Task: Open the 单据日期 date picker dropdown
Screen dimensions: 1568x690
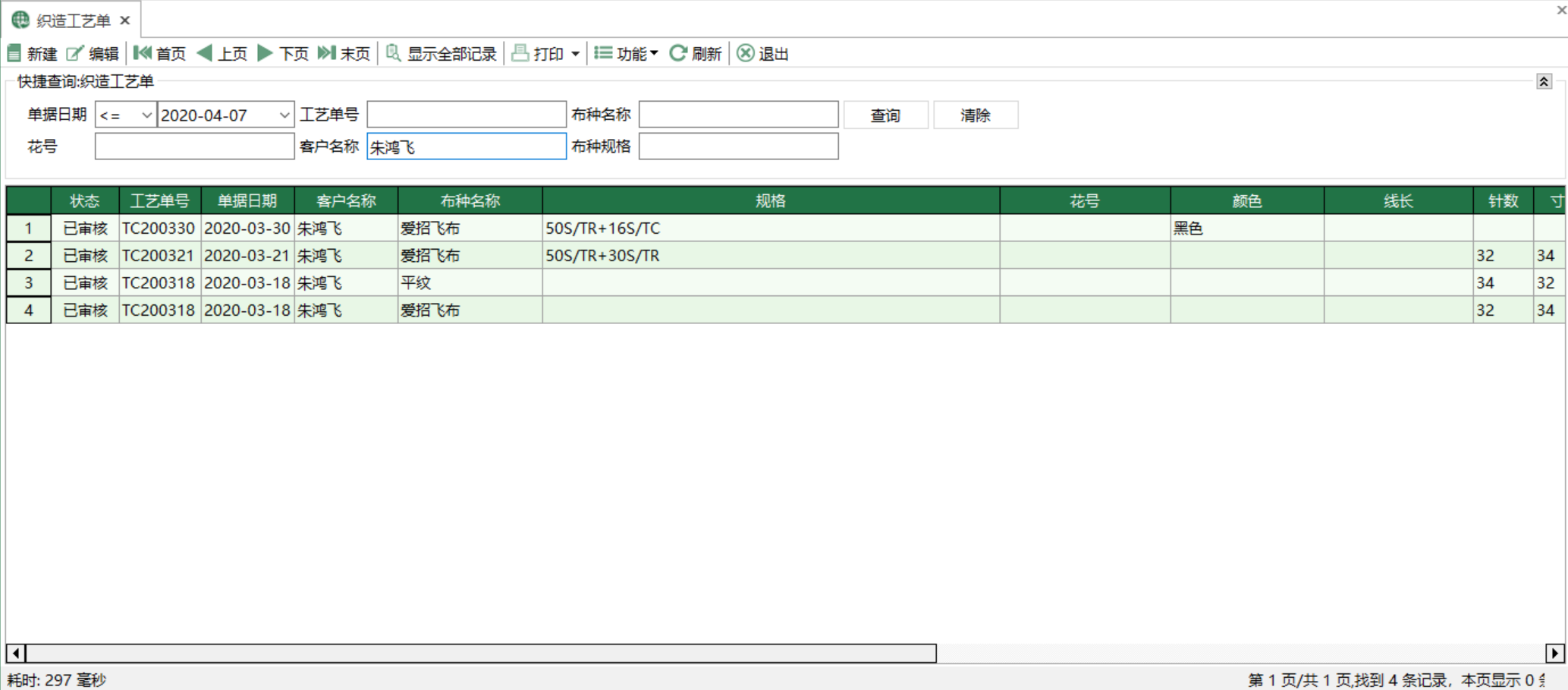Action: click(x=284, y=115)
